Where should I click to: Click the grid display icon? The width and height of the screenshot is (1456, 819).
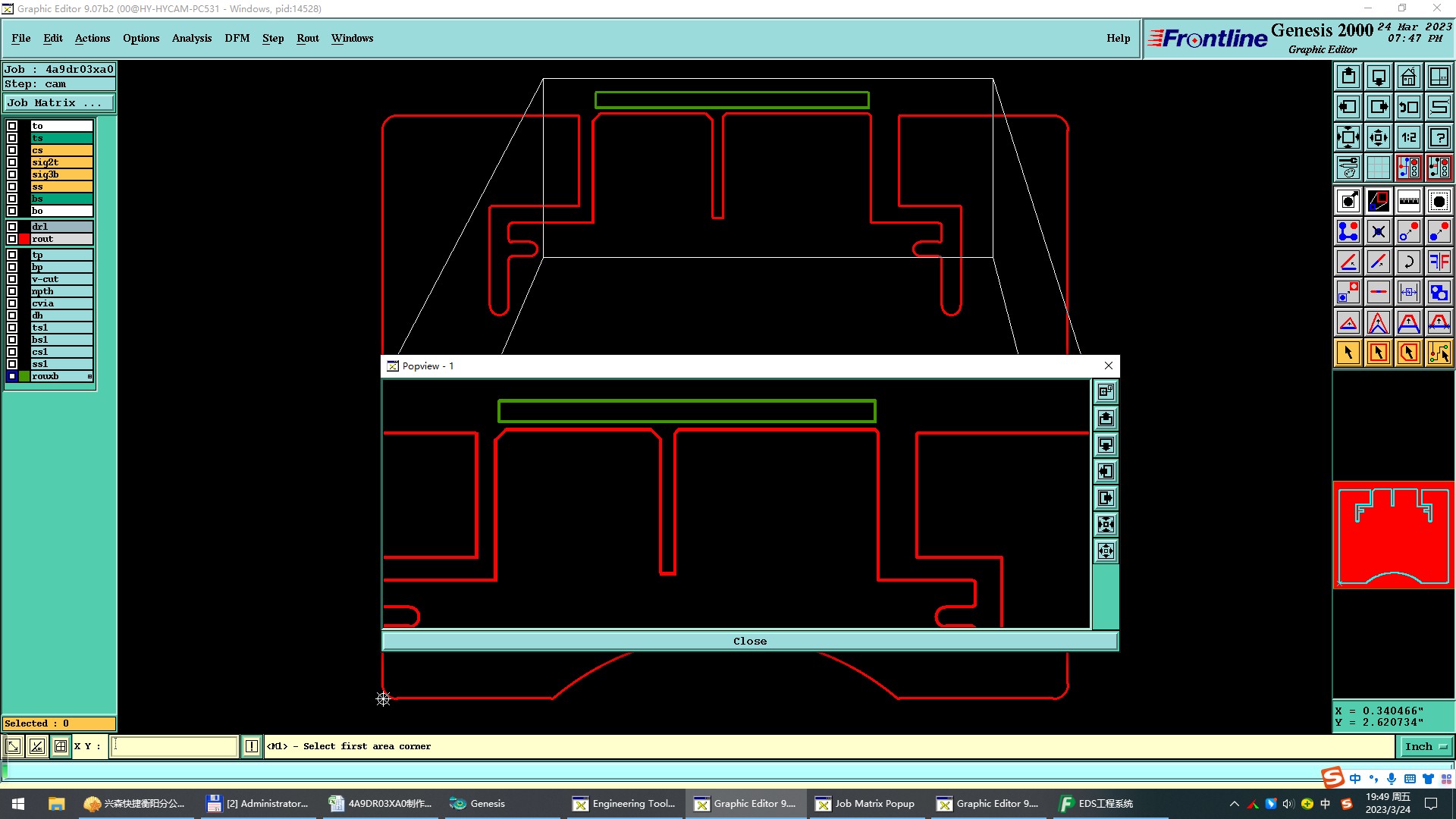click(x=1378, y=168)
